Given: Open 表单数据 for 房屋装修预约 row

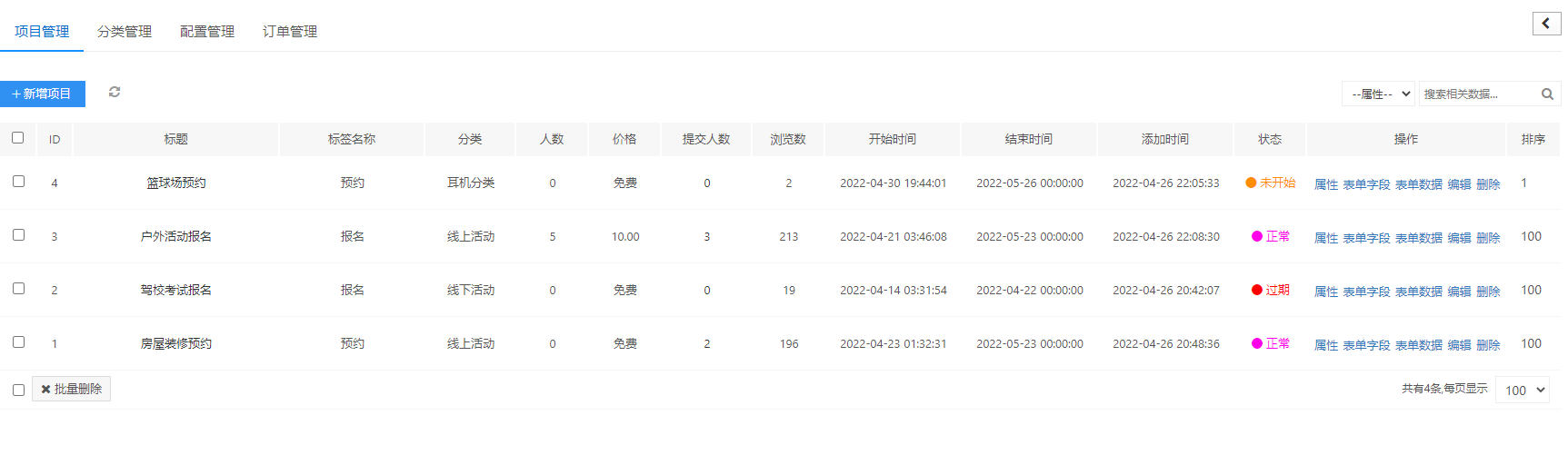Looking at the screenshot, I should [1419, 345].
